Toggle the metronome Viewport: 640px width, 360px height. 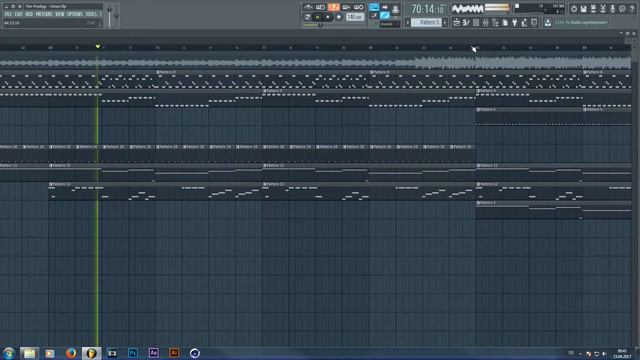tap(308, 7)
